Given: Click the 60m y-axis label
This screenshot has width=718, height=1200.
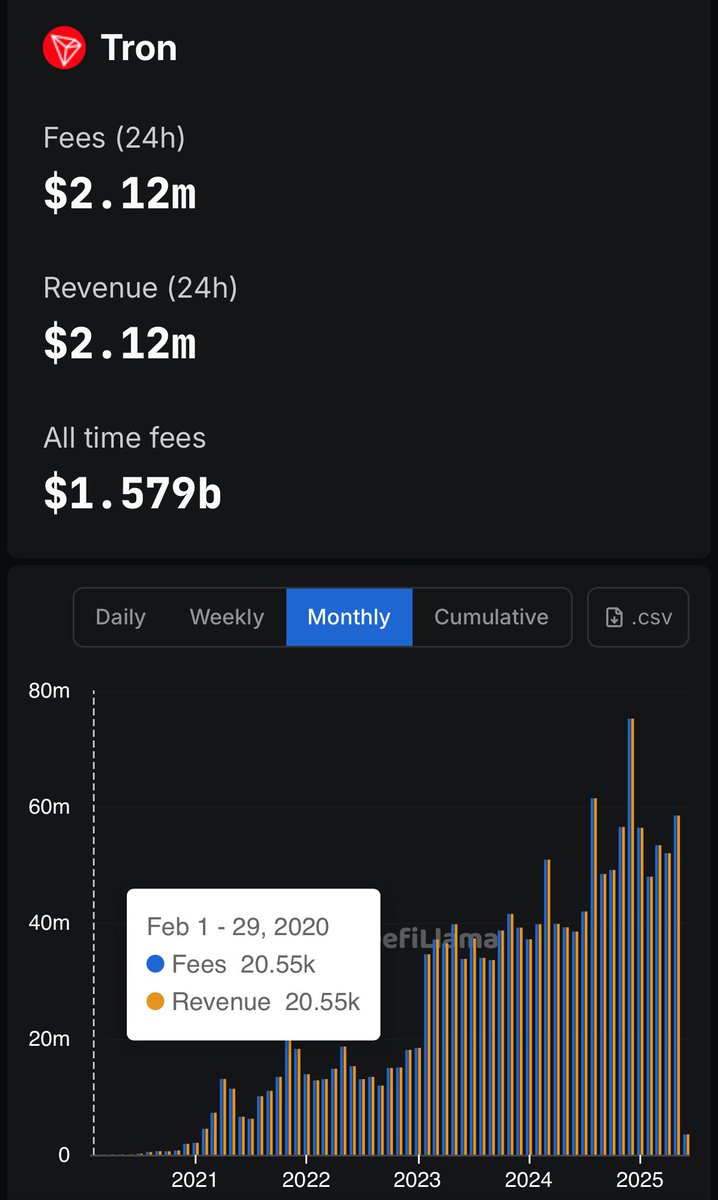Looking at the screenshot, I should (49, 807).
